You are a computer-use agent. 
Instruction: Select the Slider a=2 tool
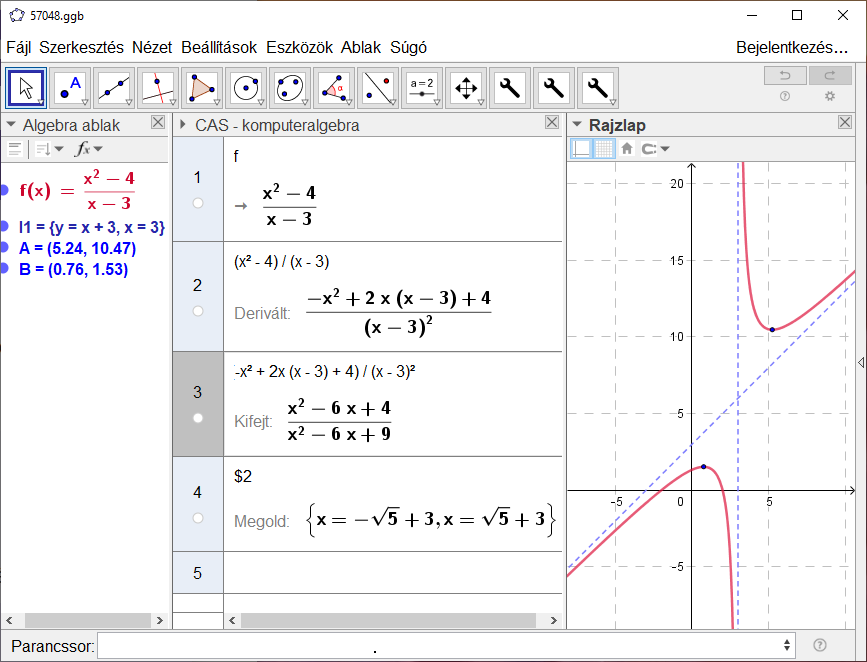coord(422,88)
